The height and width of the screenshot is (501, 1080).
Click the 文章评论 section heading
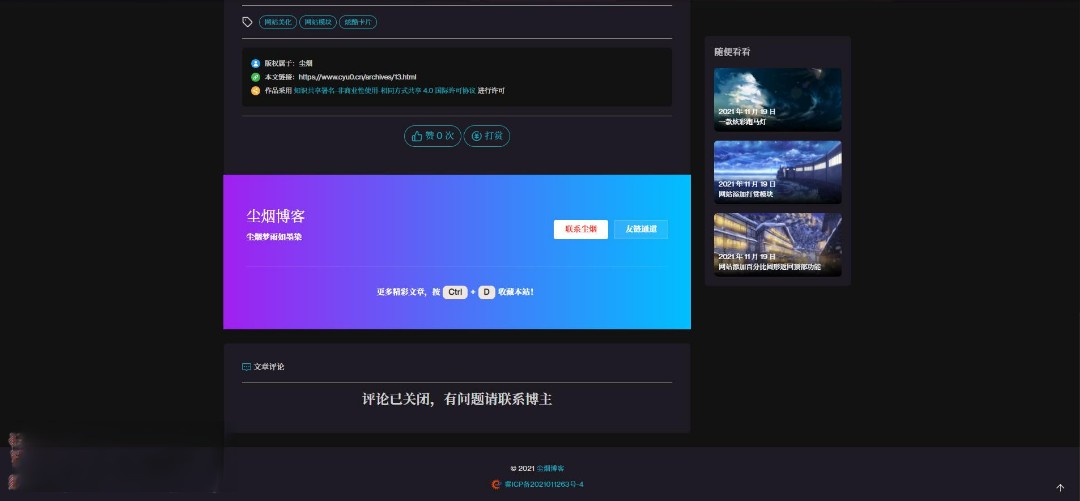269,367
